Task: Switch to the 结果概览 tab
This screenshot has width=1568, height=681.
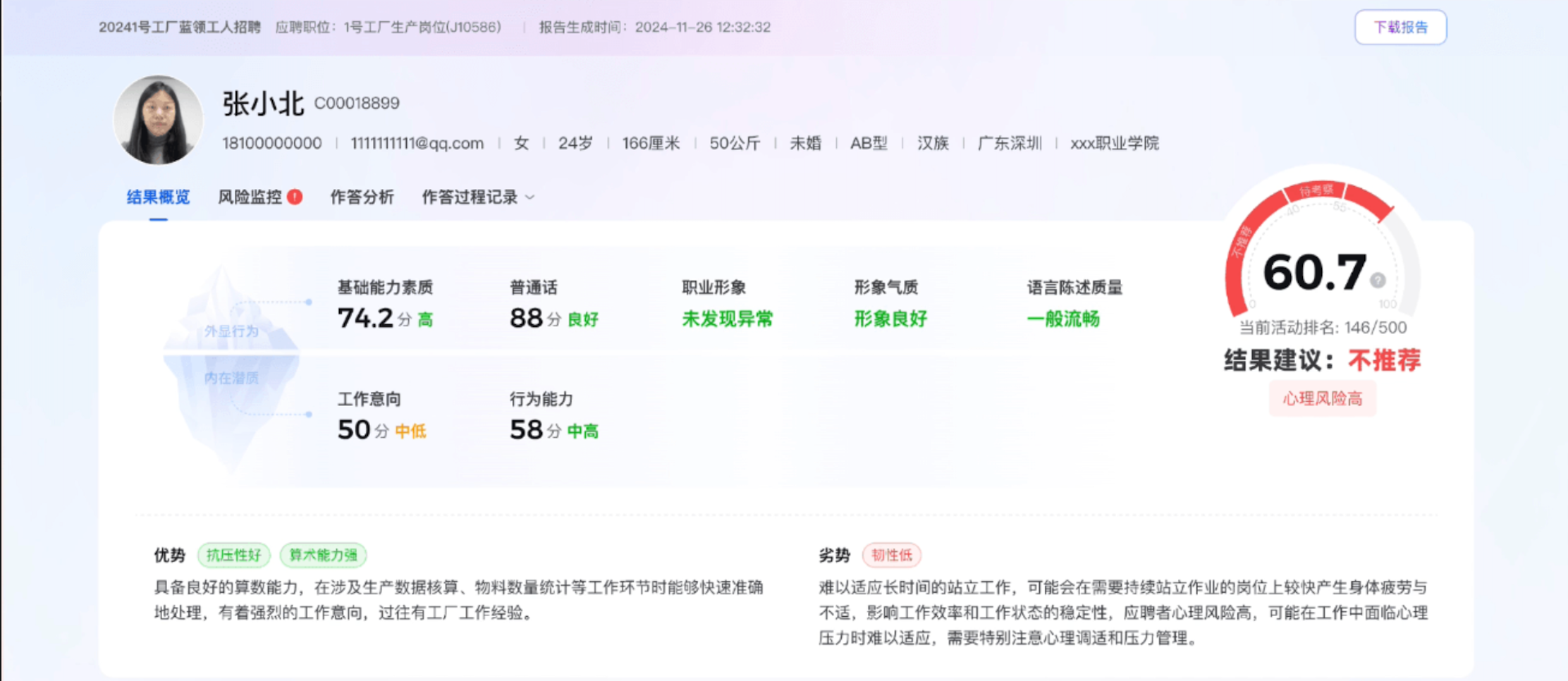Action: 158,197
